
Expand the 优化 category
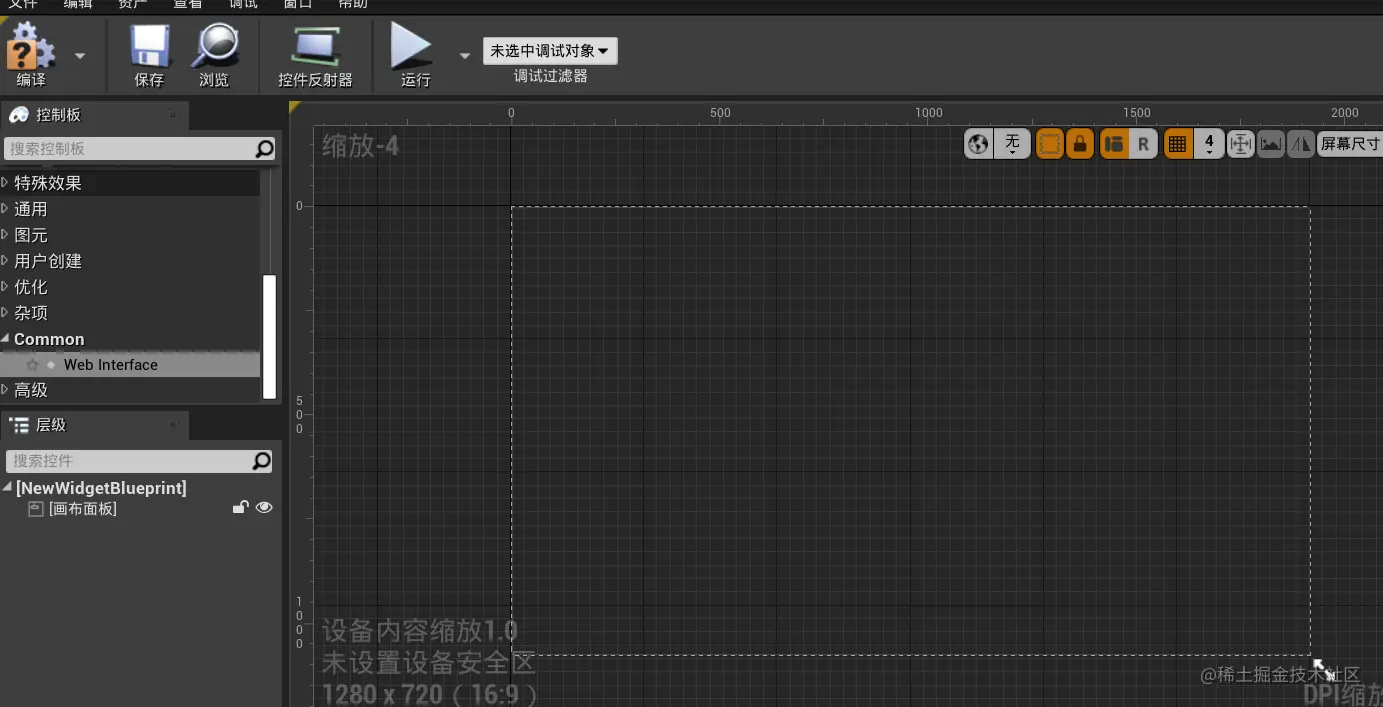pyautogui.click(x=5, y=287)
